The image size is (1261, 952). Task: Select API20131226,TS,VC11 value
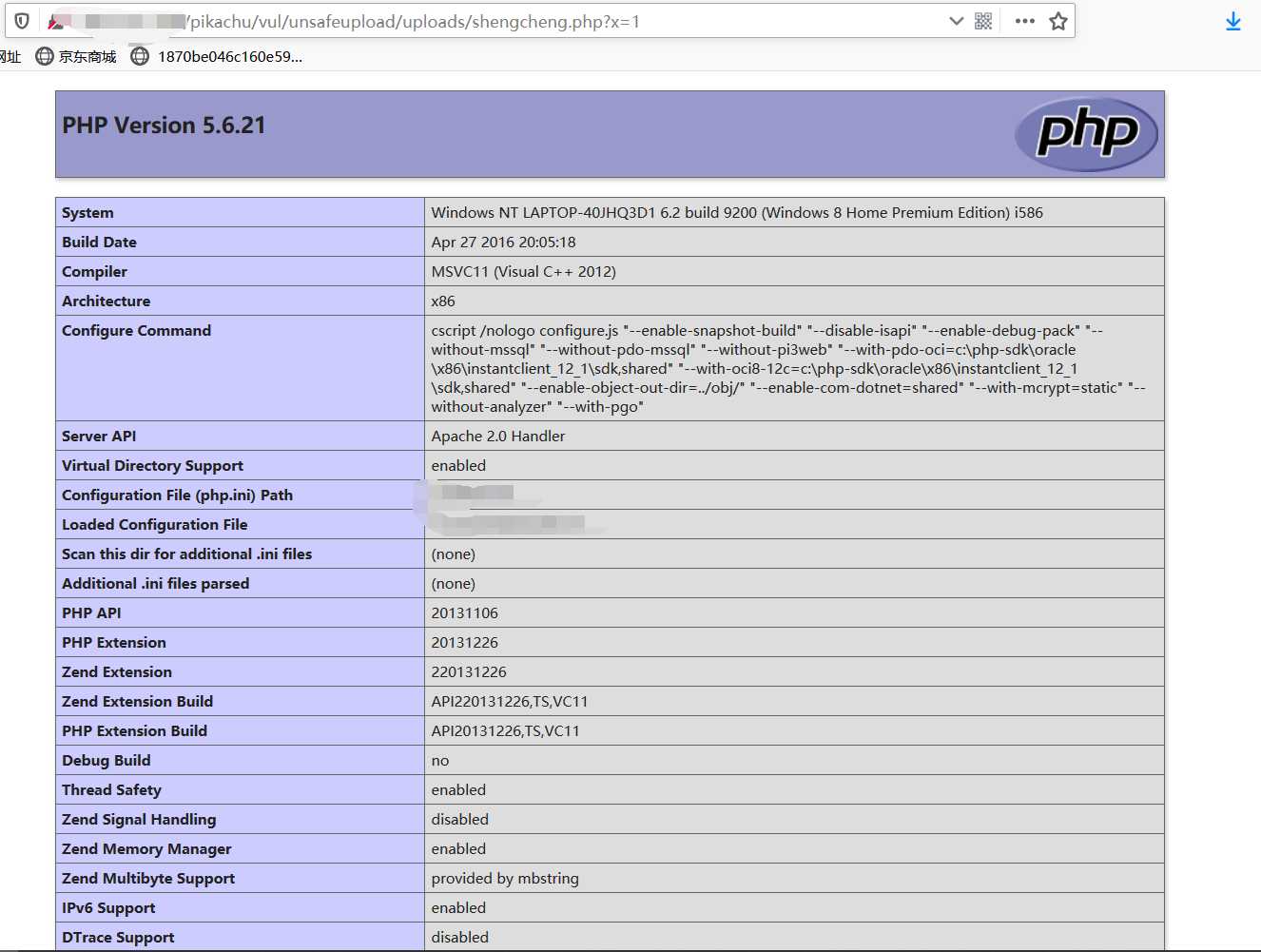click(505, 730)
